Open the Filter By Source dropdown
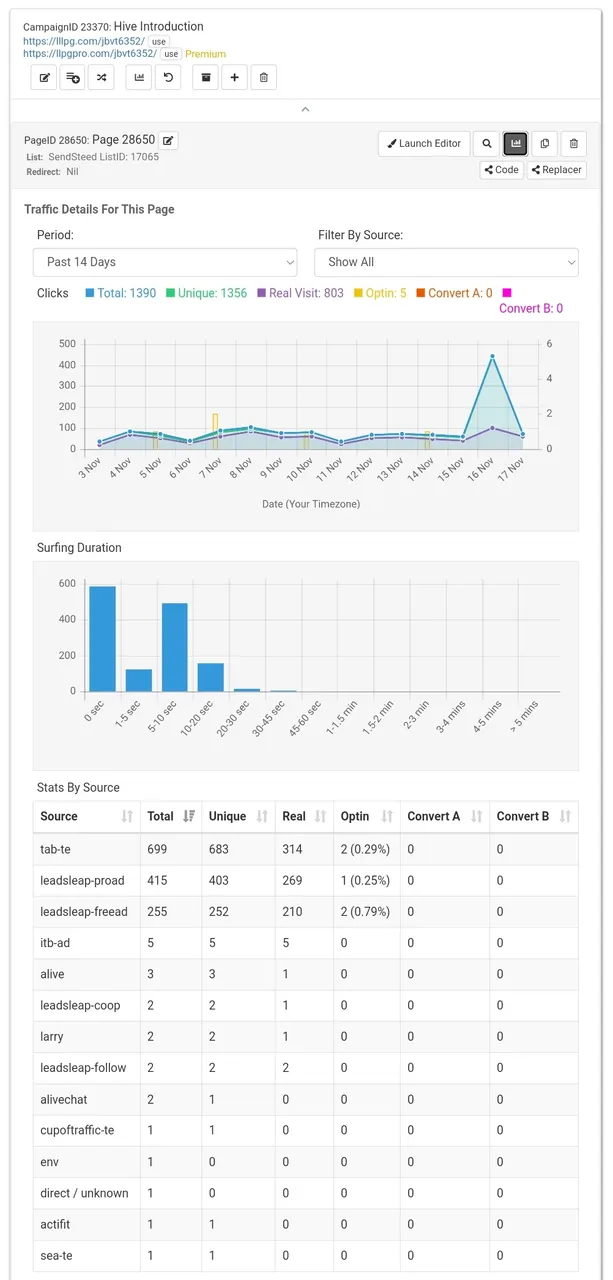The height and width of the screenshot is (1280, 613). point(447,262)
